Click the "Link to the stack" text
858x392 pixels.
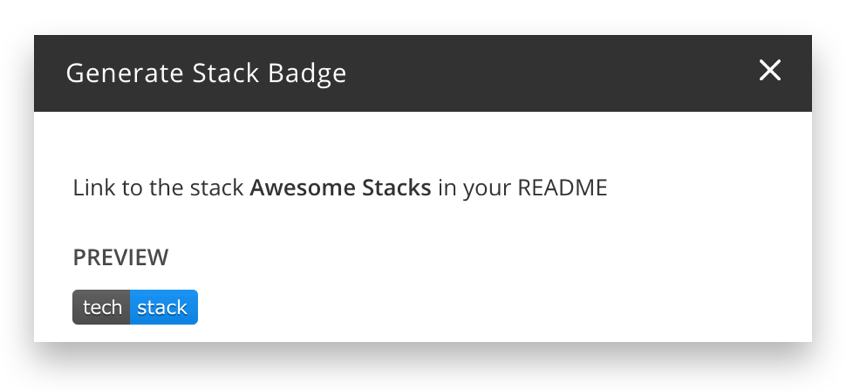[x=158, y=188]
